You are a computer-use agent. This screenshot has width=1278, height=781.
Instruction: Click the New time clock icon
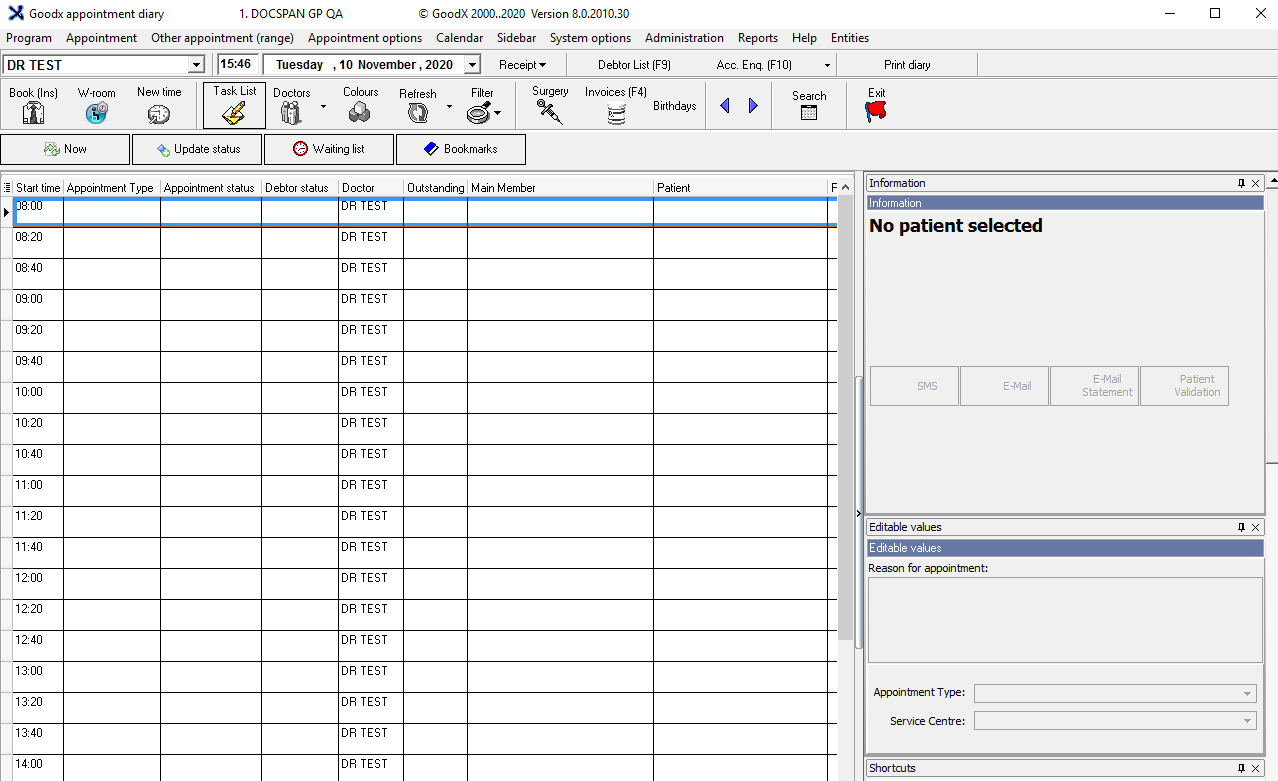click(x=158, y=114)
